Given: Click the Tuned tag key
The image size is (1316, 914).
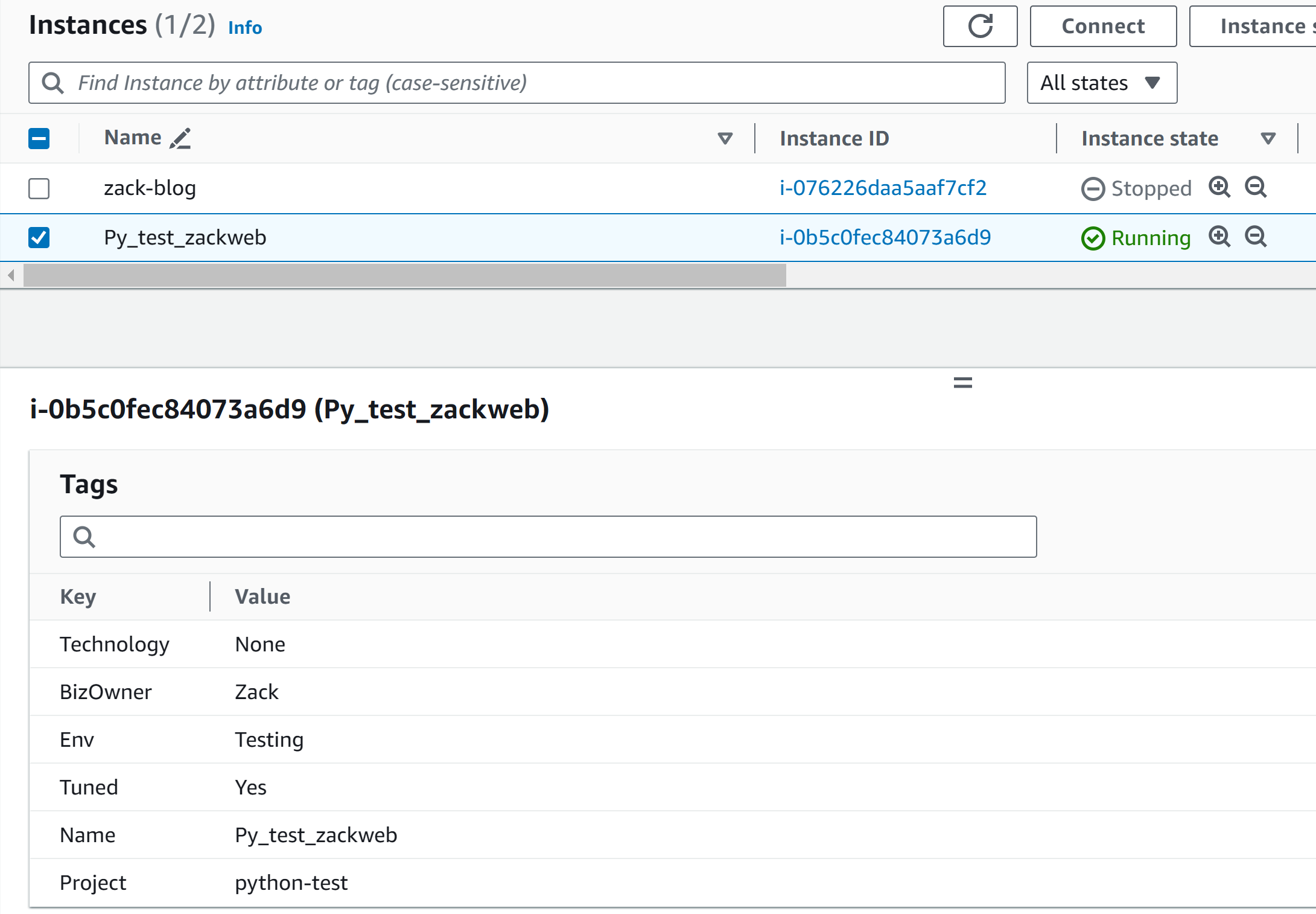Looking at the screenshot, I should coord(89,787).
